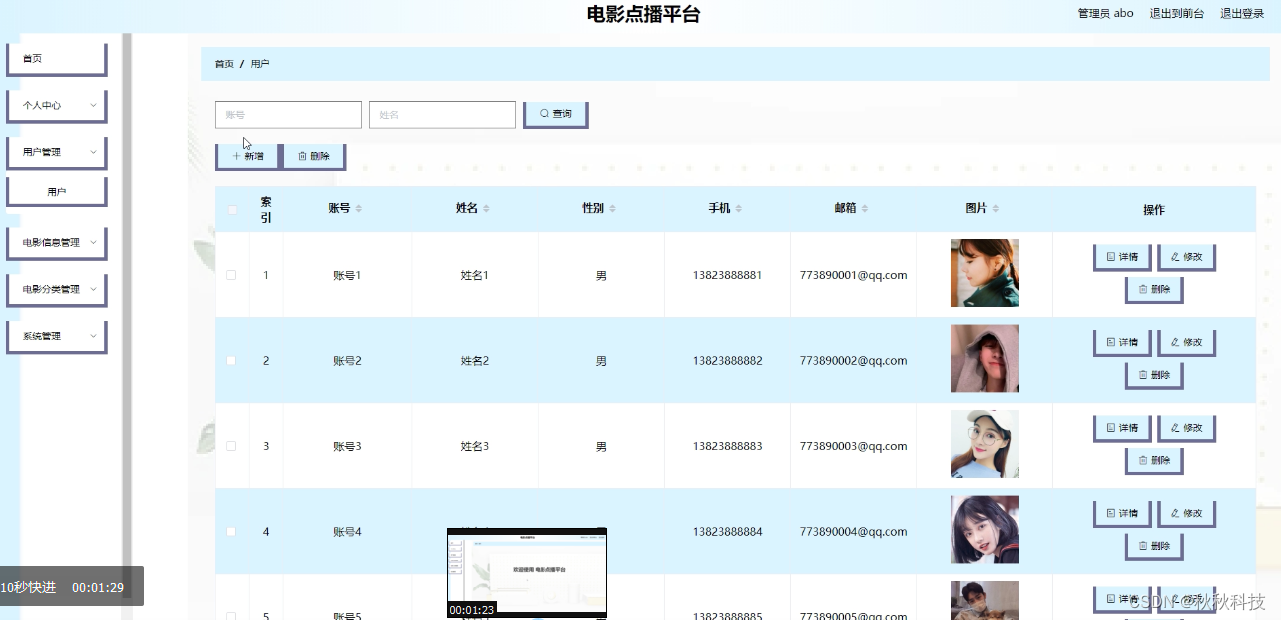Open 详情 for 账号2 row
The image size is (1281, 620).
1122,343
